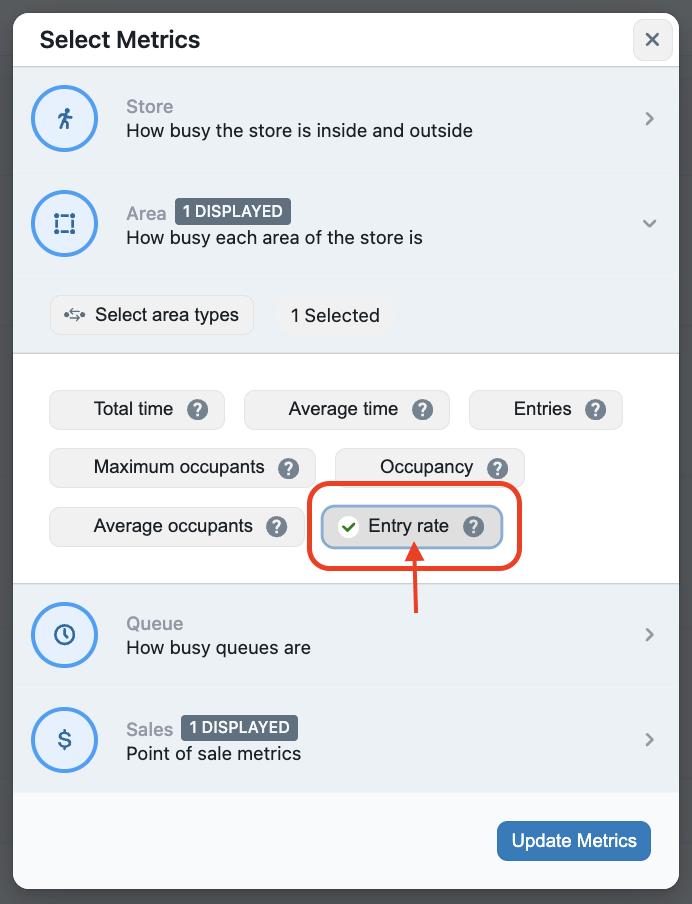Click the Sales dollar-sign icon
The width and height of the screenshot is (692, 904).
[x=65, y=740]
